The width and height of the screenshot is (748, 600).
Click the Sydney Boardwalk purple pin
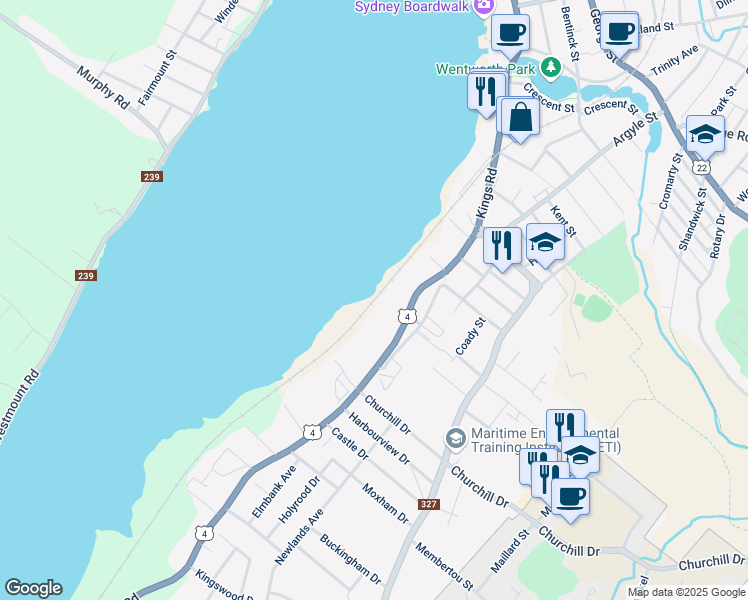coord(484,7)
